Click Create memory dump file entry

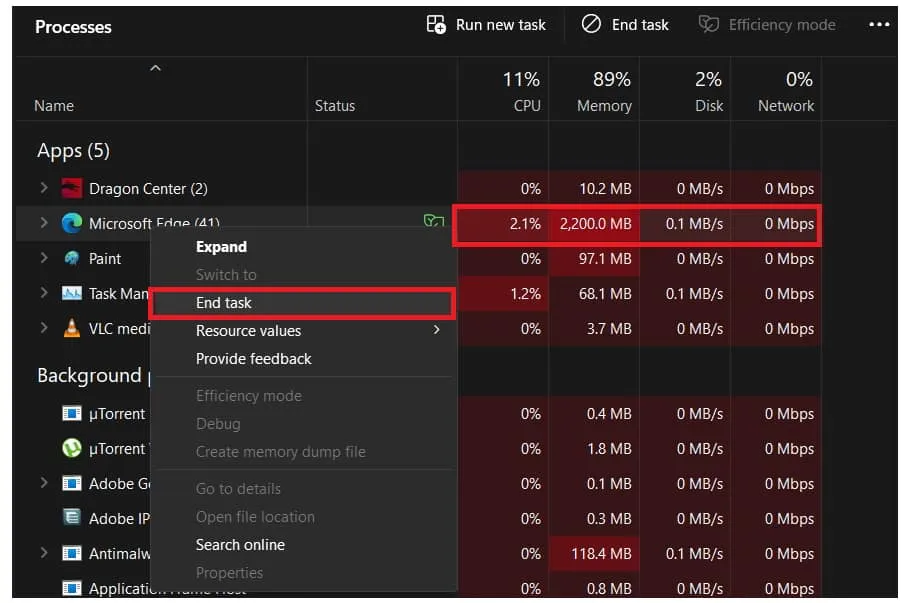tap(304, 452)
